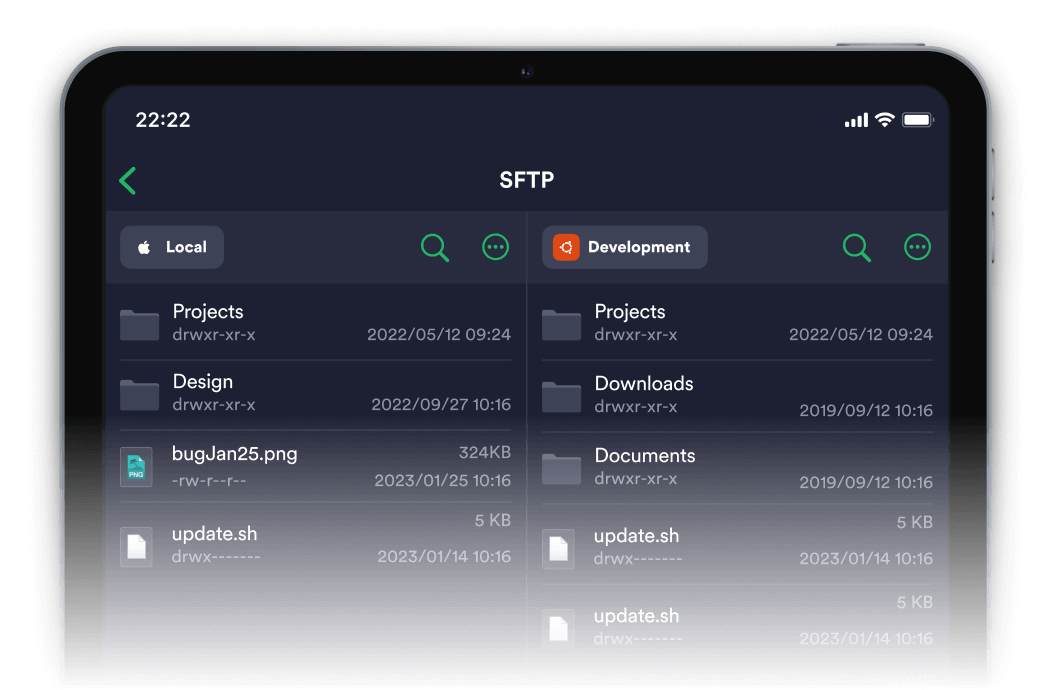The image size is (1052, 690).
Task: Click the folder icon next to Downloads
Action: (561, 394)
